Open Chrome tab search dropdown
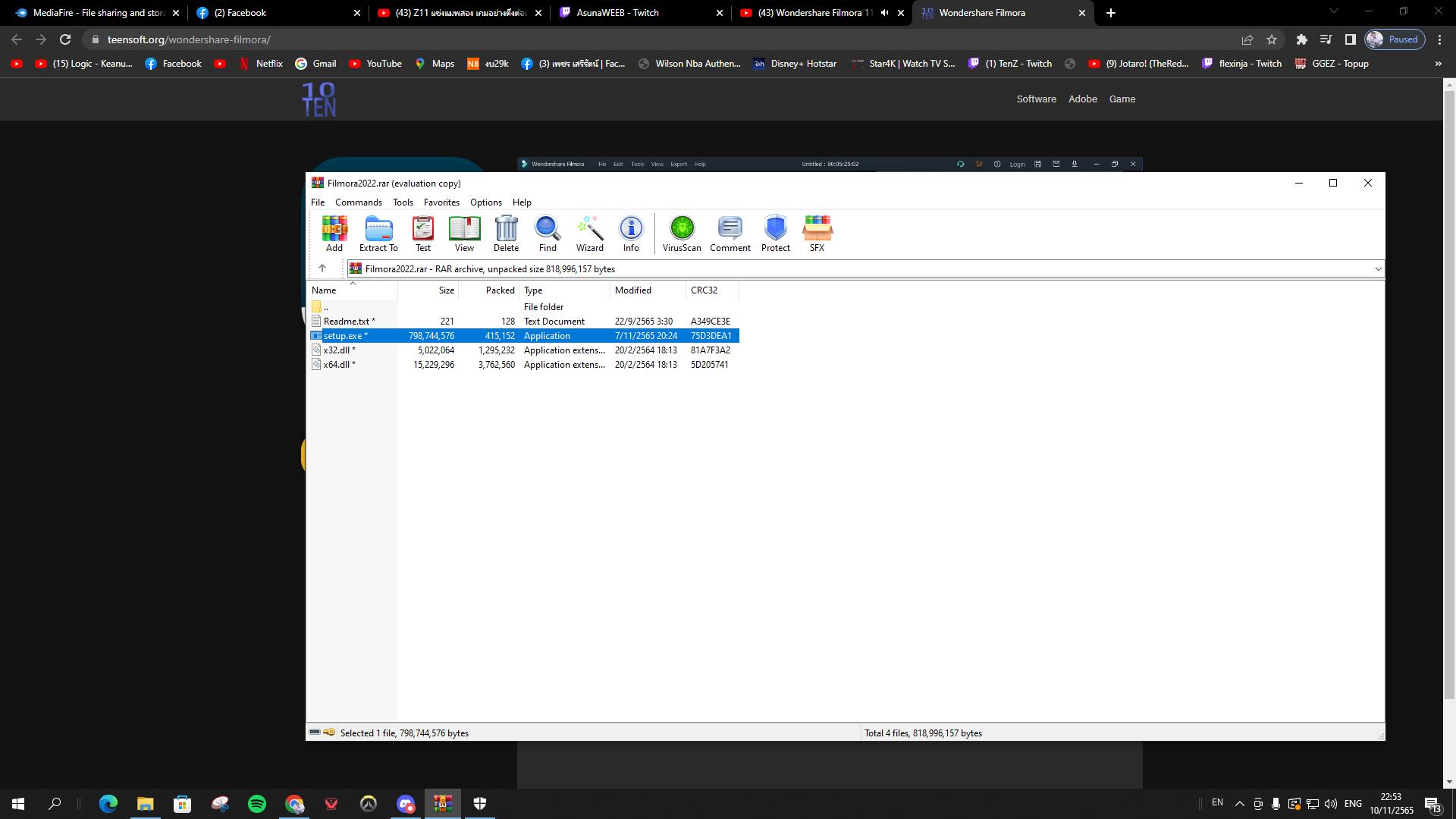The image size is (1456, 819). (x=1333, y=11)
